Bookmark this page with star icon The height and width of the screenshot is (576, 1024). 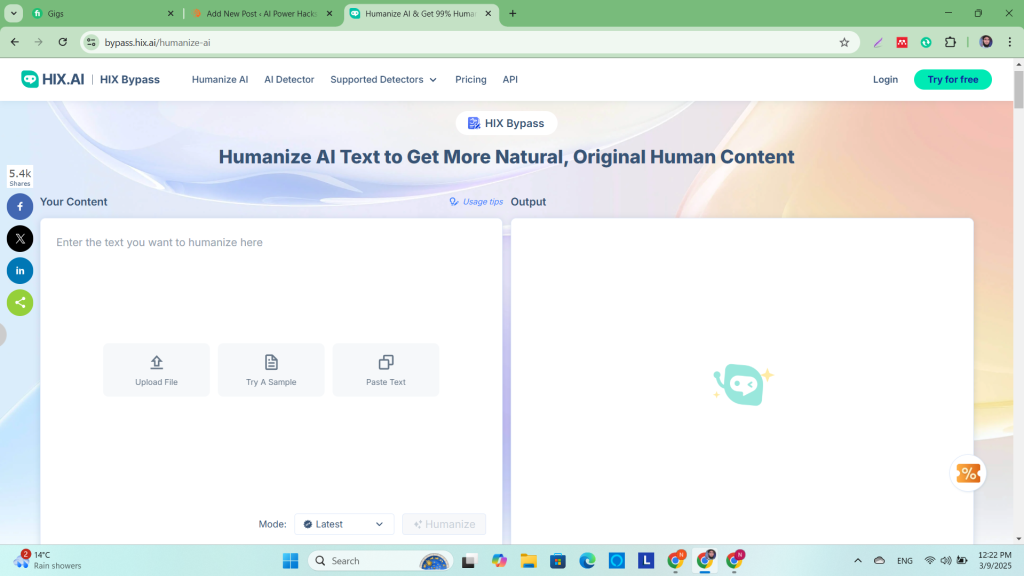844,42
